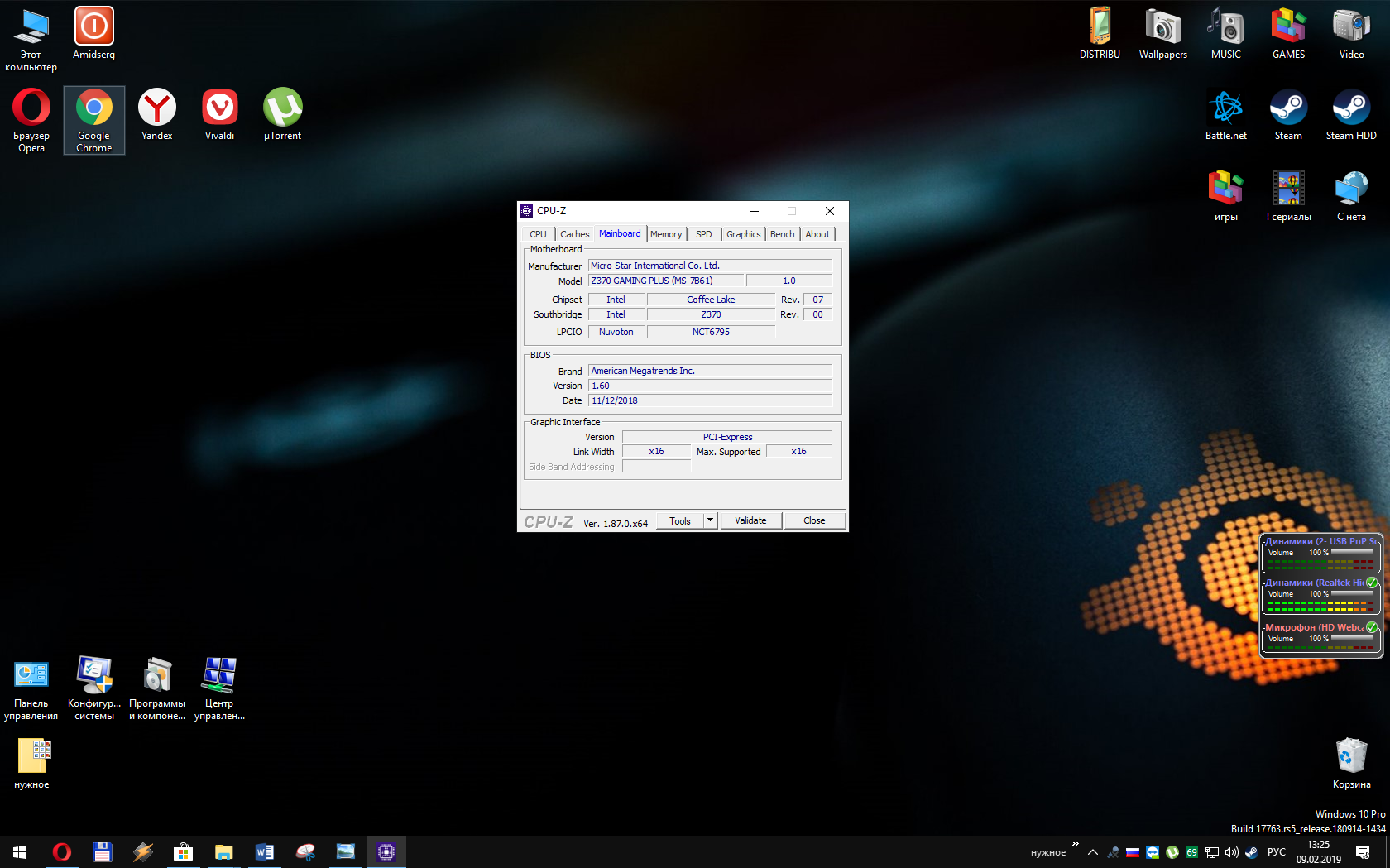
Task: Click the Tools button in CPU-Z
Action: (x=680, y=520)
